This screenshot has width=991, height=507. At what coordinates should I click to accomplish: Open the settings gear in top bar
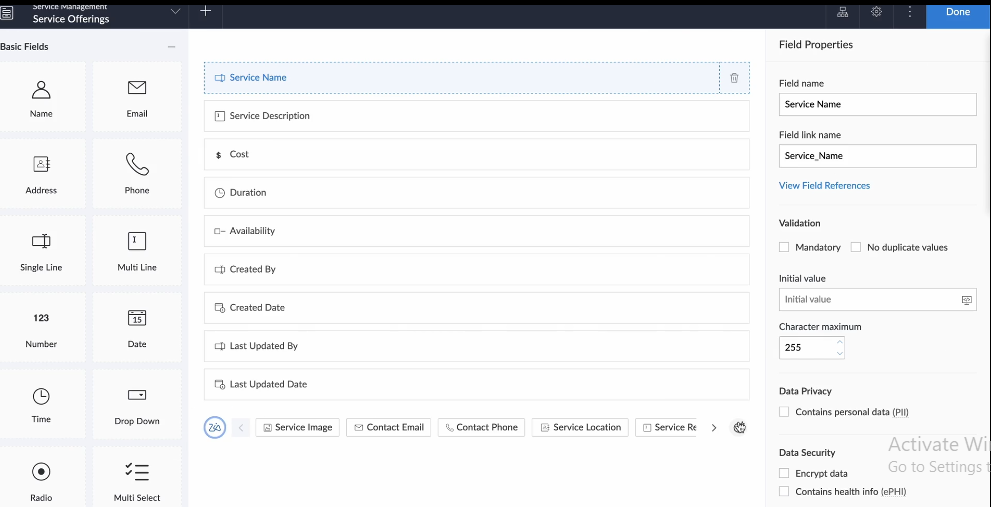click(x=876, y=12)
